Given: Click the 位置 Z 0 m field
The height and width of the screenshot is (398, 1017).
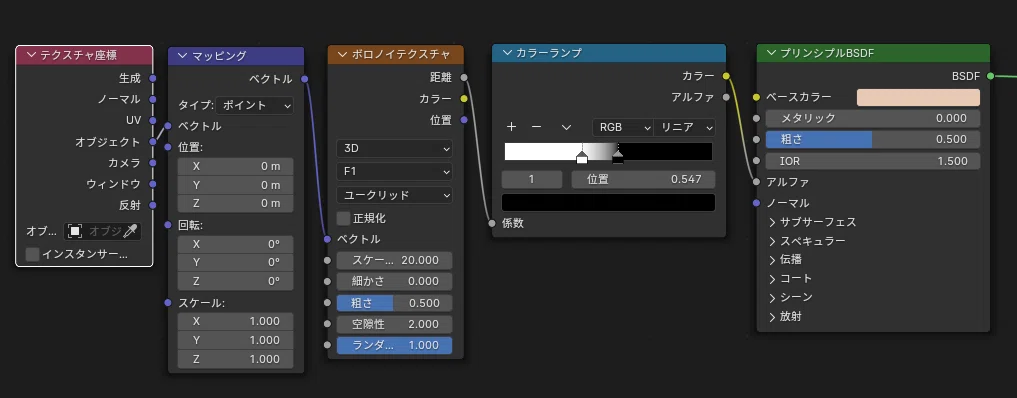Looking at the screenshot, I should (x=235, y=204).
